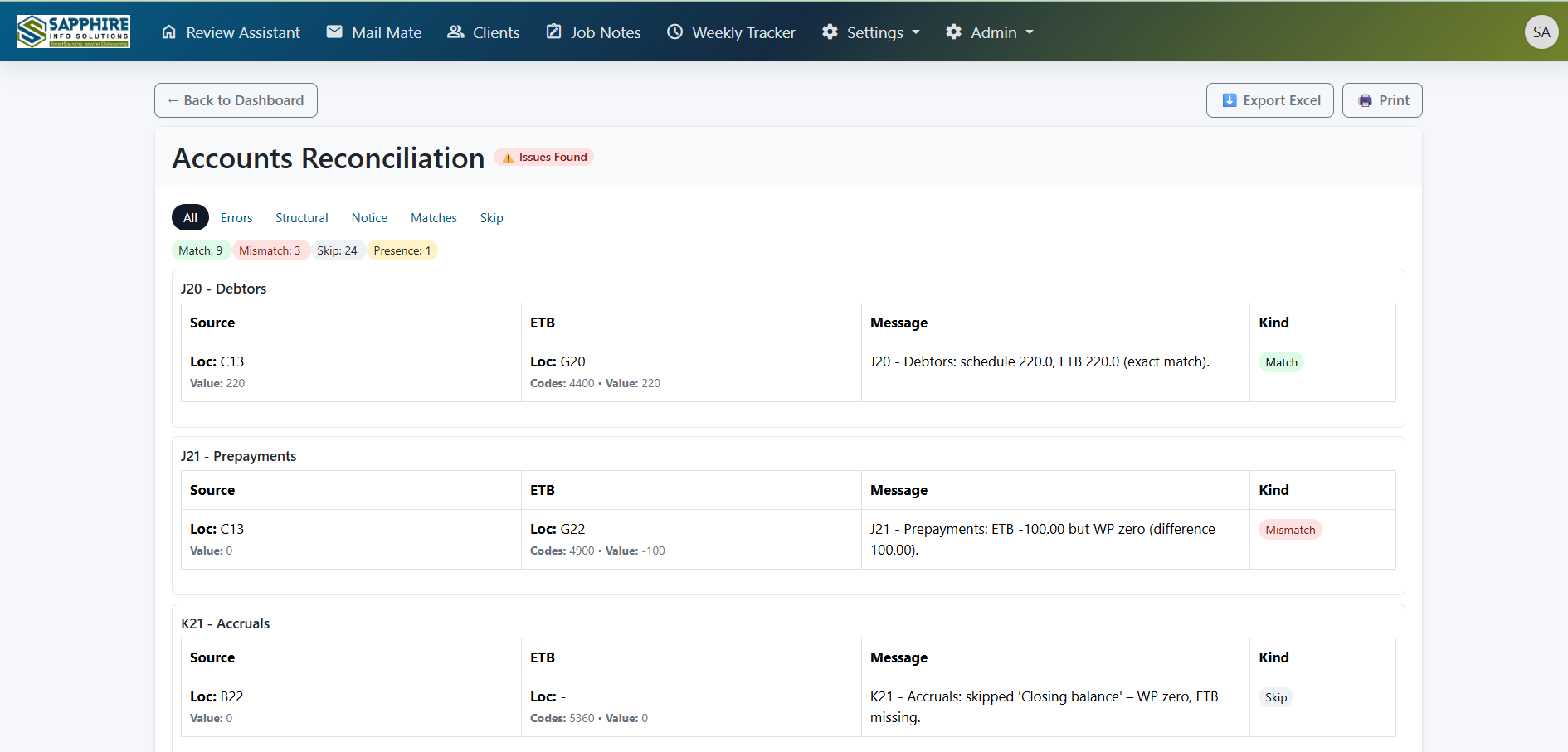1568x752 pixels.
Task: Click the Export Excel download icon
Action: [1230, 100]
